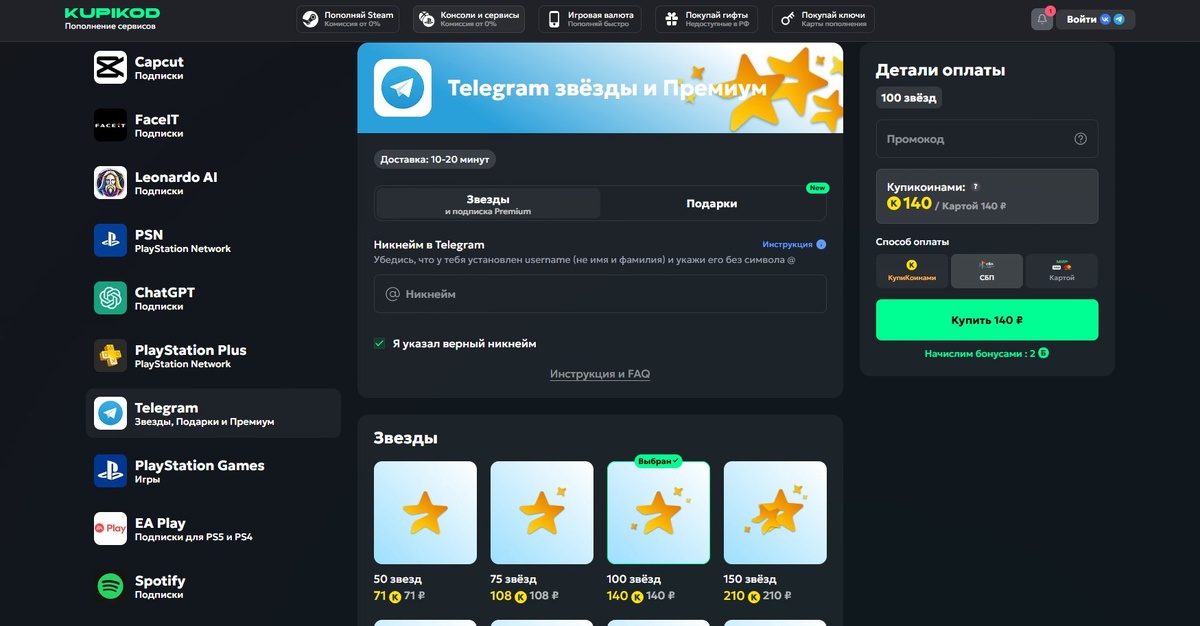Click into the Промокод input field

987,139
